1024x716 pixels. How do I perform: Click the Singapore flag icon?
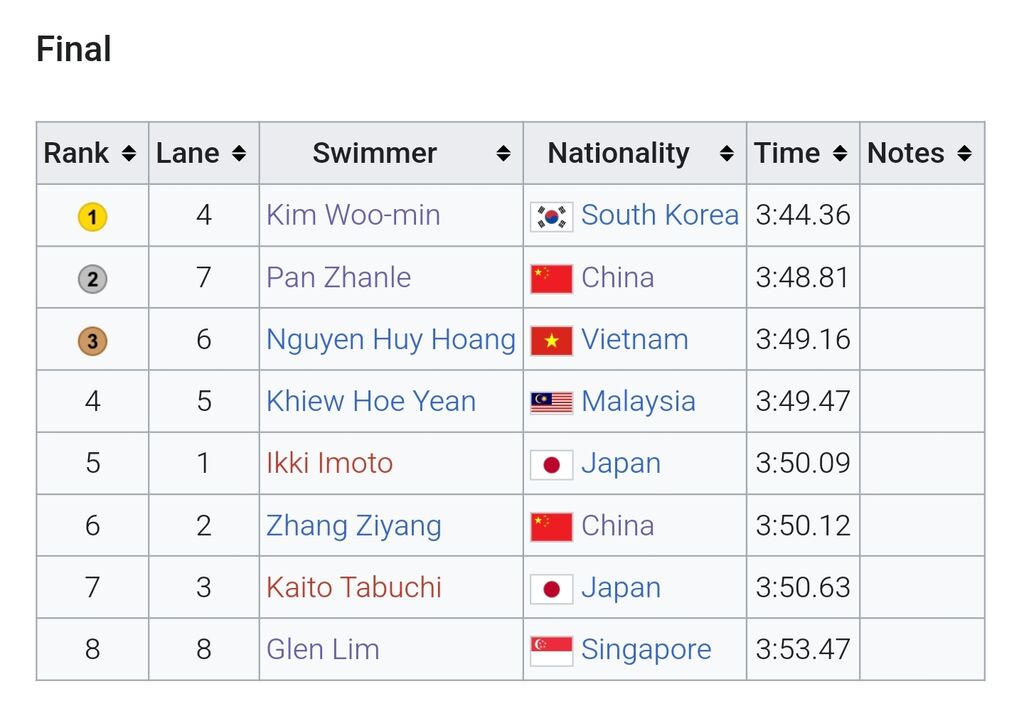click(x=552, y=651)
